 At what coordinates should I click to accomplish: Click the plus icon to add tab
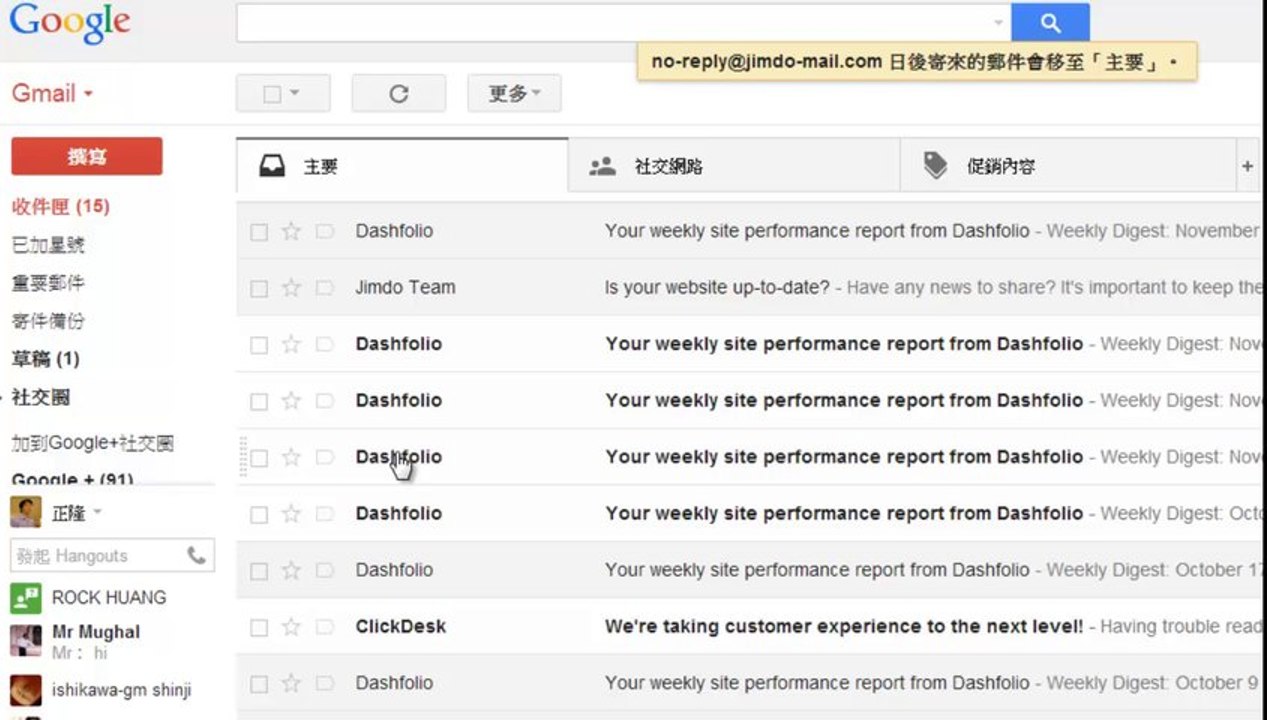1247,166
